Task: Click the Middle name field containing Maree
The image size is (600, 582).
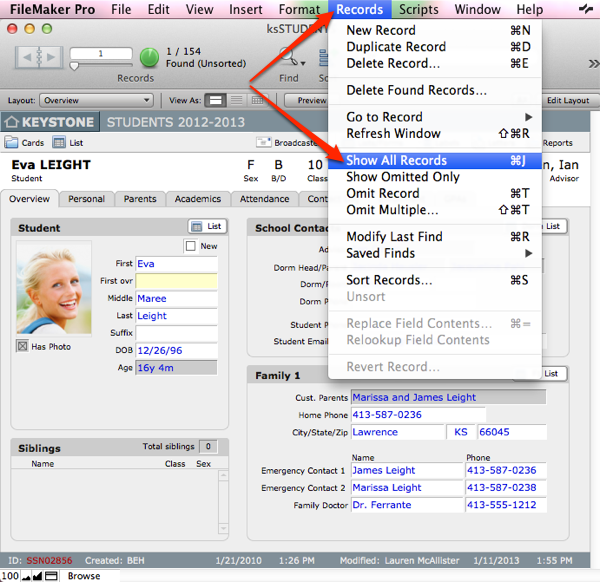Action: click(176, 298)
